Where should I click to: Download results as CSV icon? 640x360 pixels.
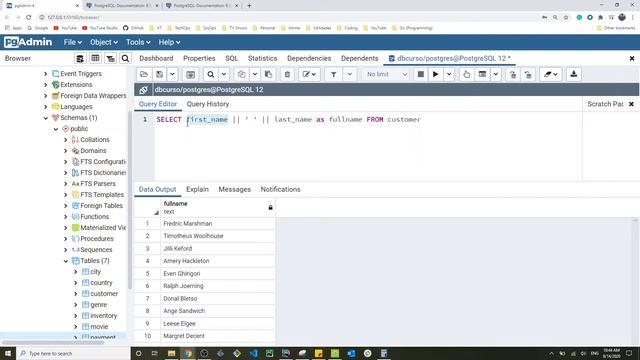(x=573, y=74)
